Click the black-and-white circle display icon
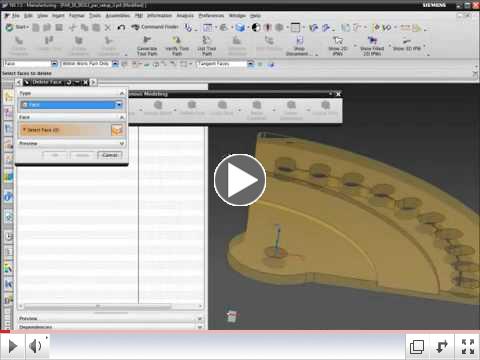The width and height of the screenshot is (480, 360). coord(256,28)
